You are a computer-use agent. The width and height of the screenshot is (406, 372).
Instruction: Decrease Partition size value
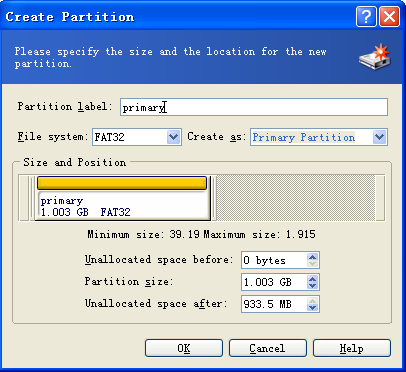pos(312,286)
